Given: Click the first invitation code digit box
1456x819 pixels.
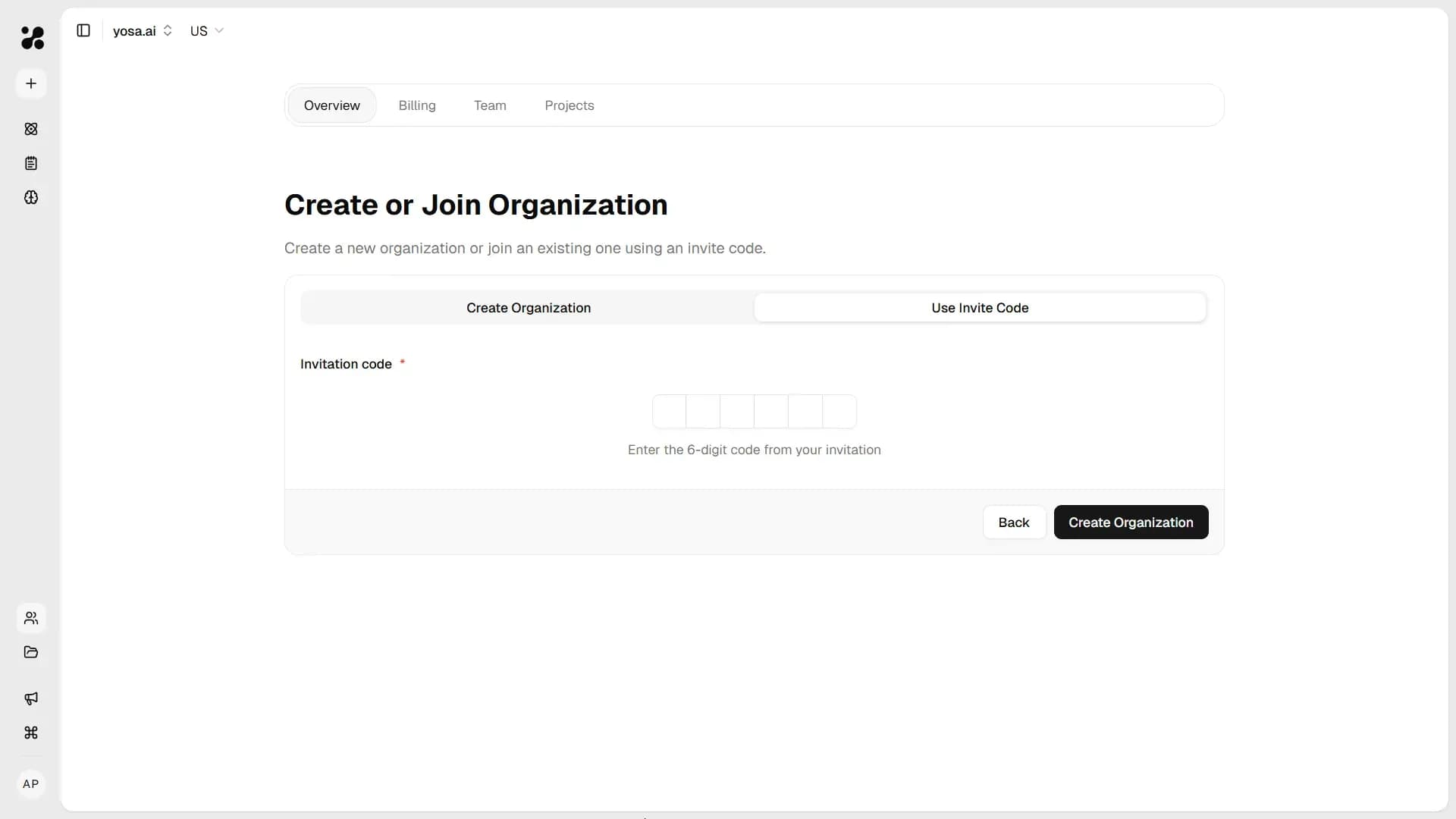Looking at the screenshot, I should (x=668, y=411).
